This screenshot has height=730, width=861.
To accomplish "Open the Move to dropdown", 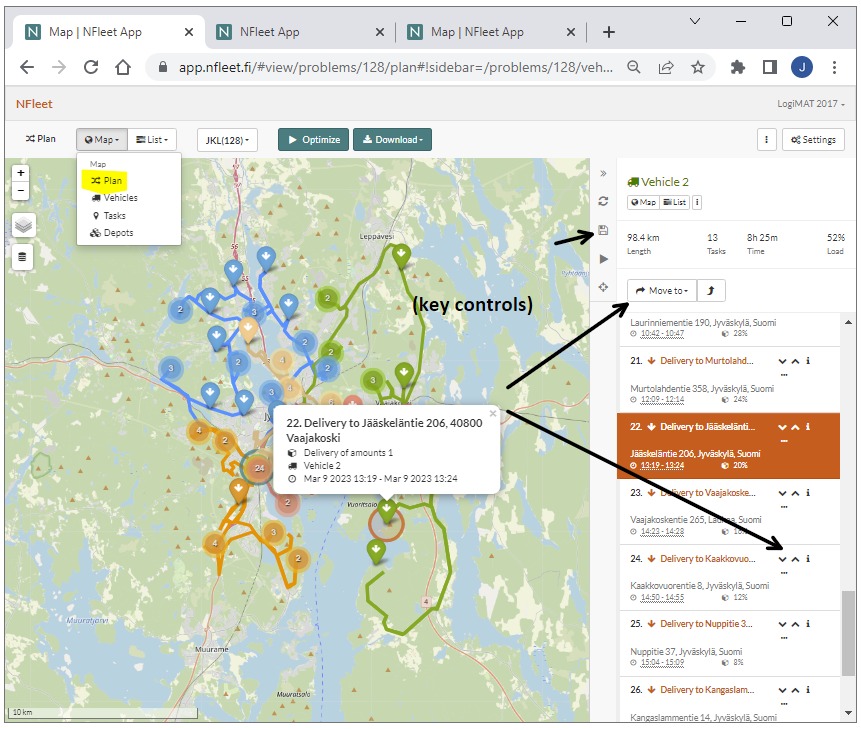I will (x=662, y=291).
